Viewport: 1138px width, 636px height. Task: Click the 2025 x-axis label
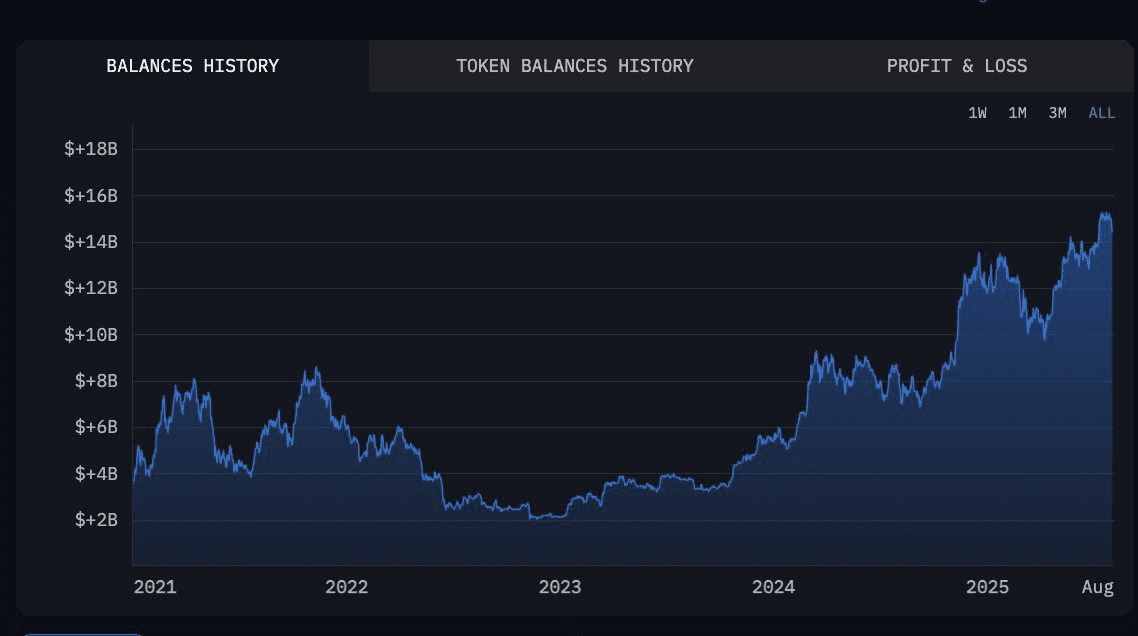pos(987,587)
